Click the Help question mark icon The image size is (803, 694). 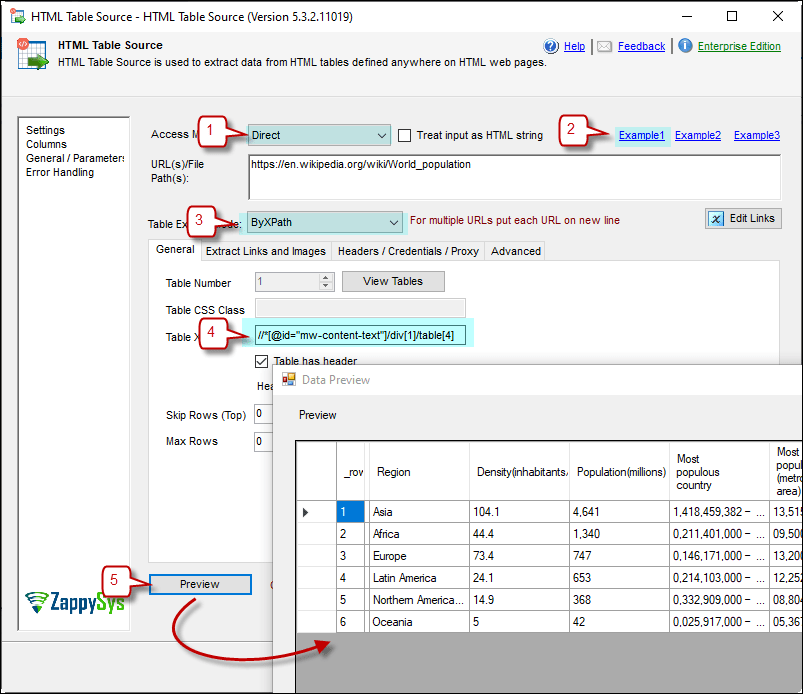click(x=551, y=46)
